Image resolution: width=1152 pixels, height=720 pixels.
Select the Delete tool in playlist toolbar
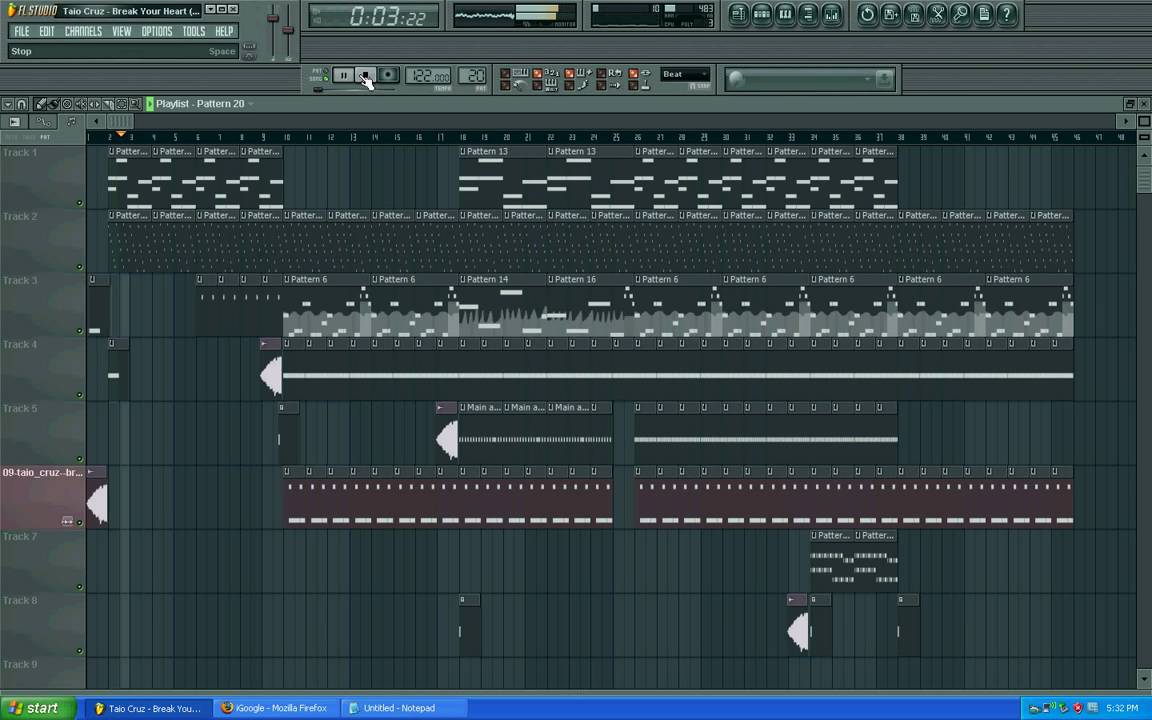[x=67, y=104]
